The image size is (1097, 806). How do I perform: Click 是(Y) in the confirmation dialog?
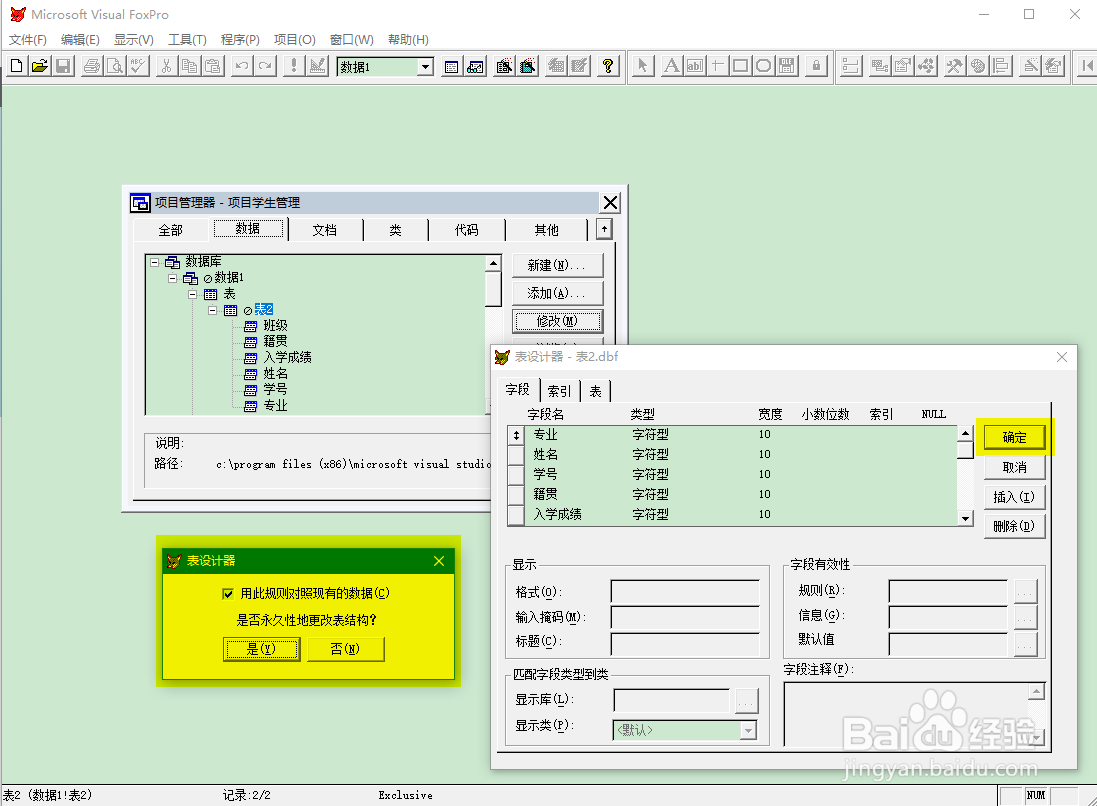[262, 649]
